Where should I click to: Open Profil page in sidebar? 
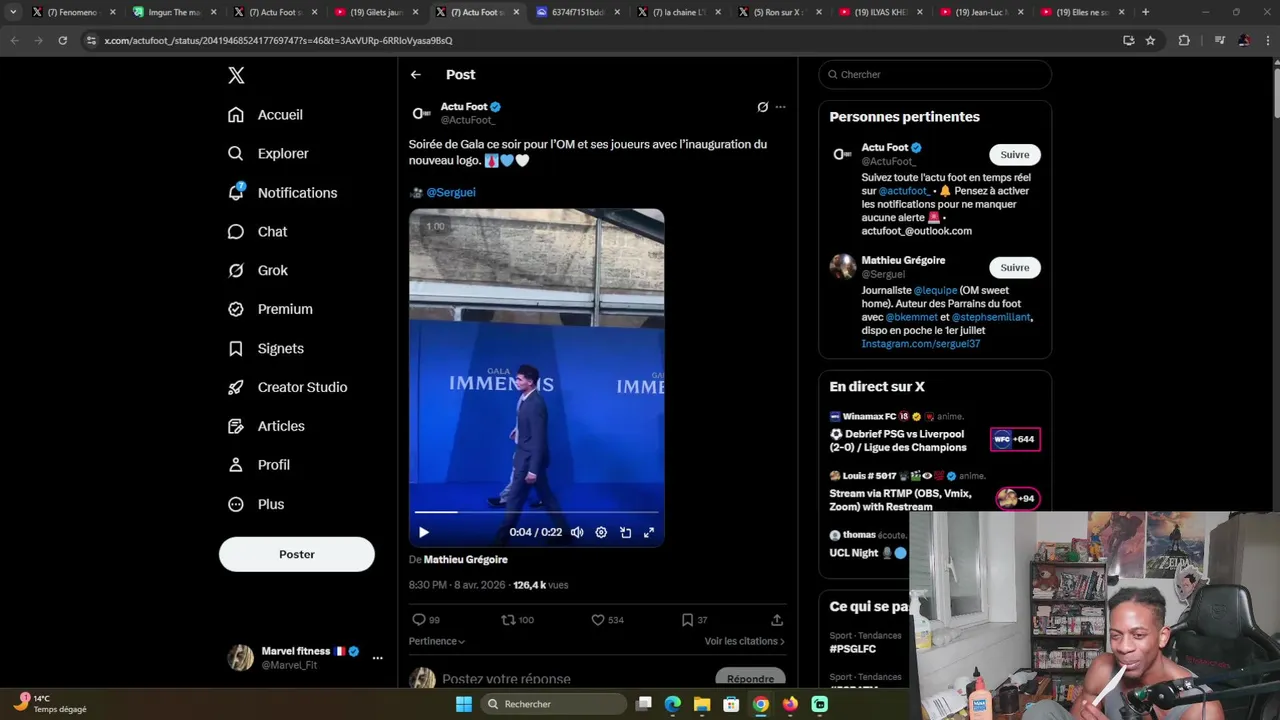coord(258,465)
